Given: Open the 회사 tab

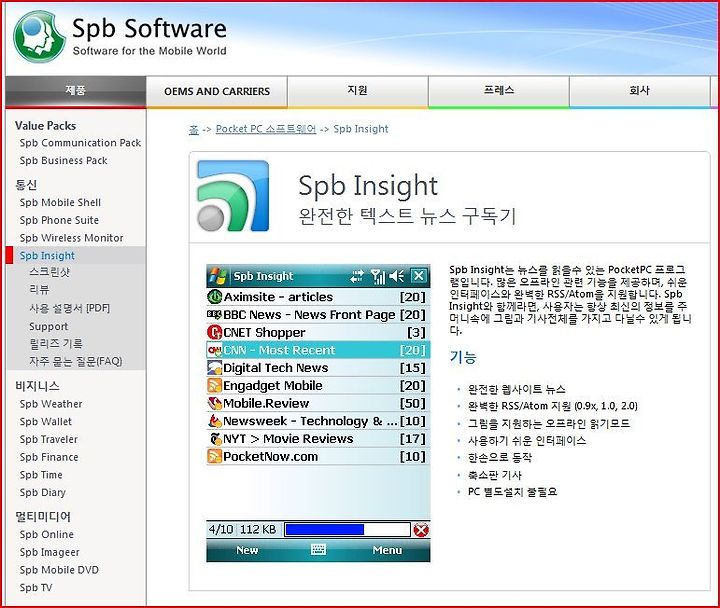Looking at the screenshot, I should (x=640, y=91).
